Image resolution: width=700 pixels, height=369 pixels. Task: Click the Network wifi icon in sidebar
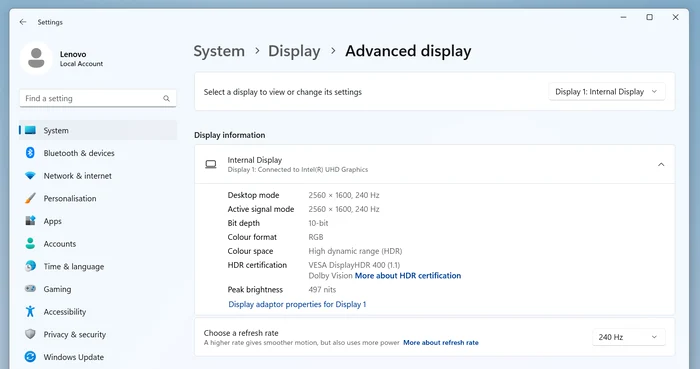point(30,176)
